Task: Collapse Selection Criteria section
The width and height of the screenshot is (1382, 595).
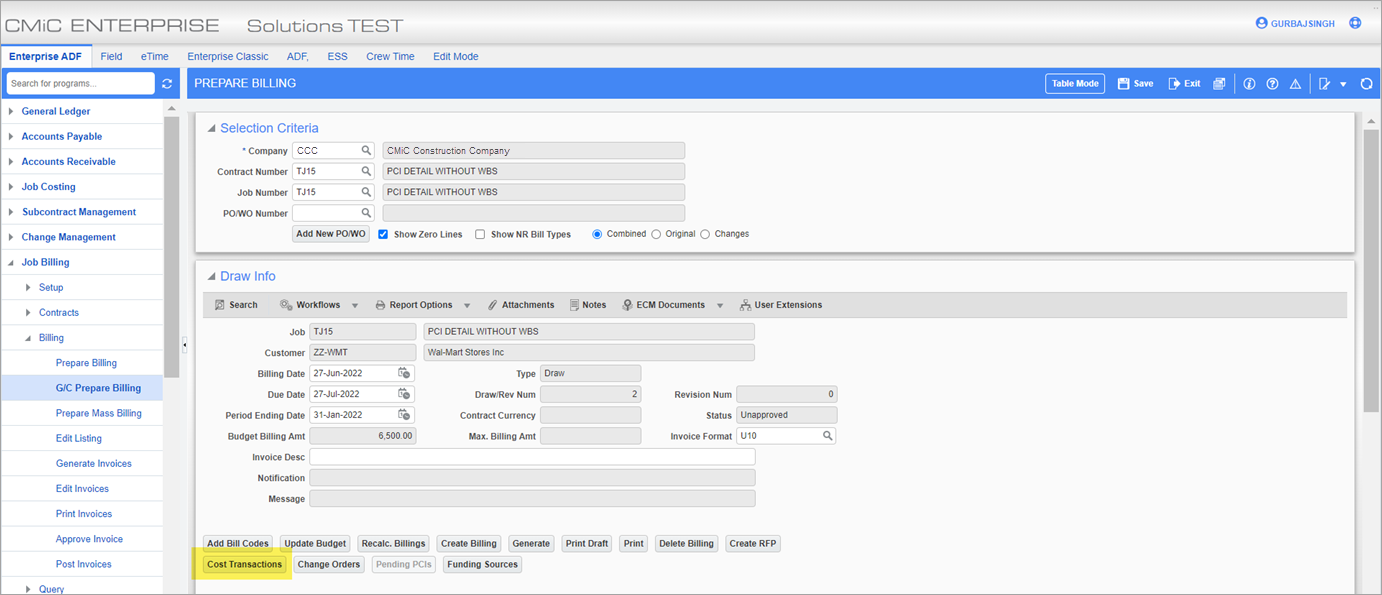Action: click(211, 128)
